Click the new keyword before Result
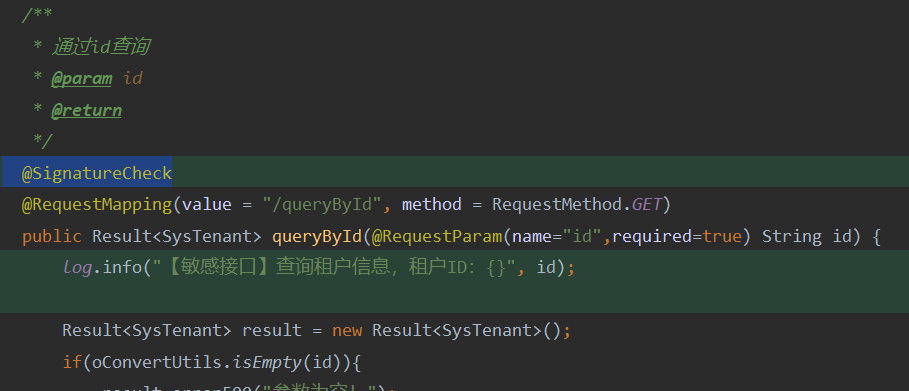 (x=347, y=331)
